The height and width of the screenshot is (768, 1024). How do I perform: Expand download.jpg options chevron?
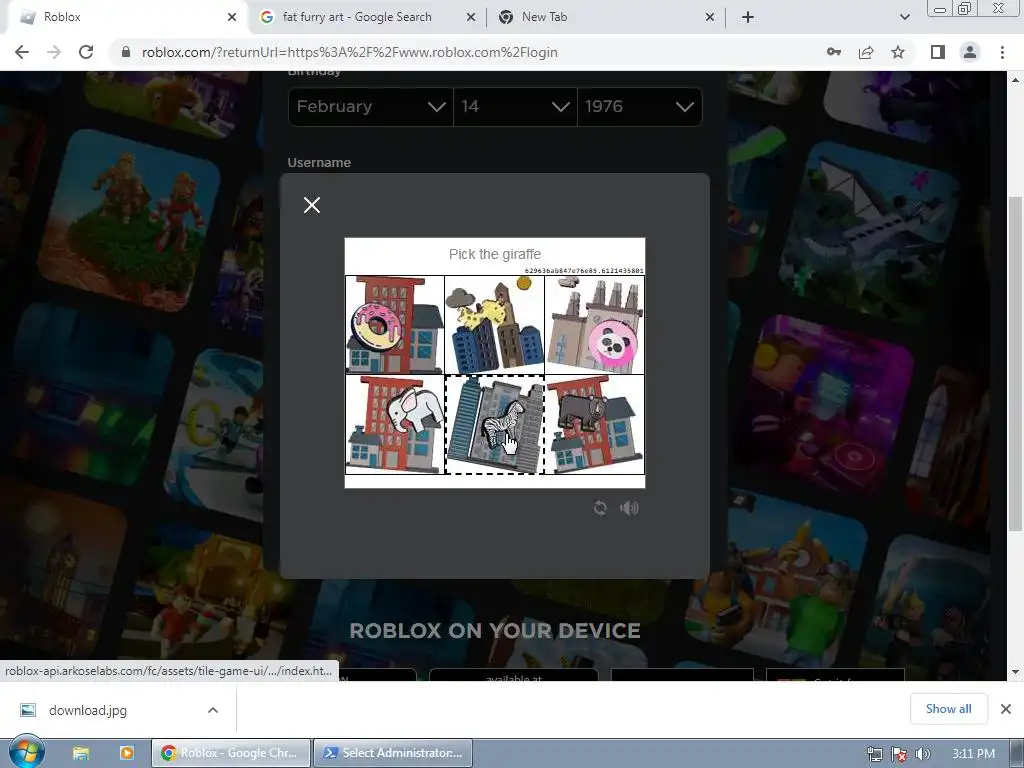coord(213,710)
